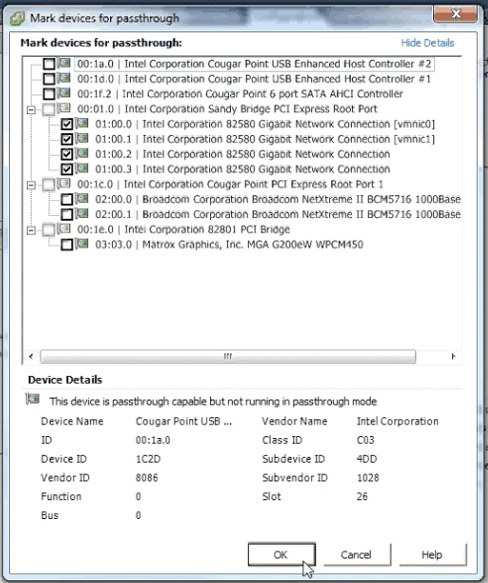Select the 6 port SATA AHCI Controller row
The image size is (488, 583).
(240, 94)
